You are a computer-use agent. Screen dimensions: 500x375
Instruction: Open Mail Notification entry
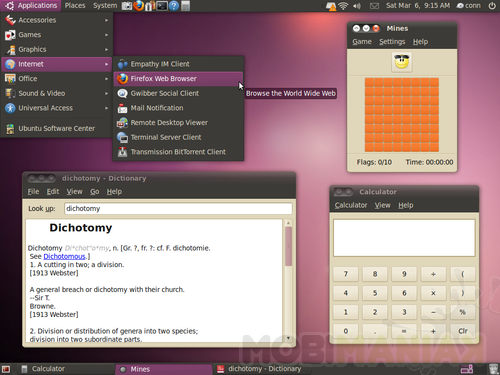(x=179, y=108)
